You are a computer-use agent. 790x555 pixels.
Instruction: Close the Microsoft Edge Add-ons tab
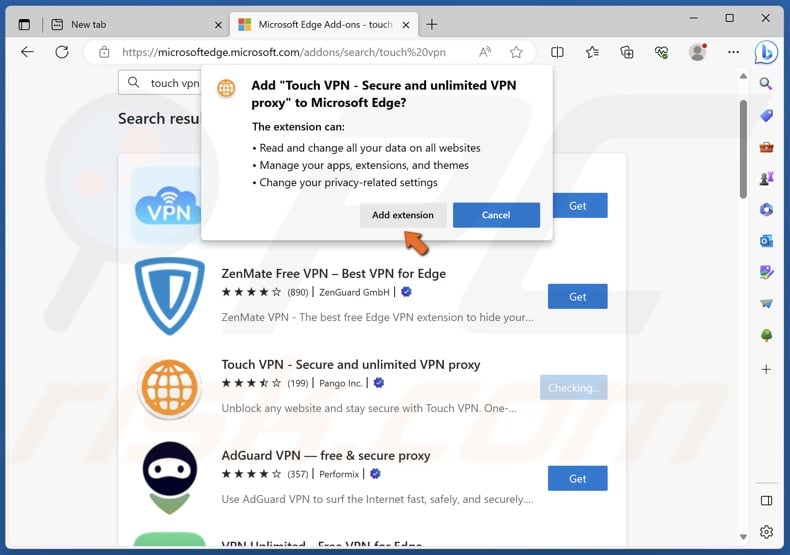(406, 25)
